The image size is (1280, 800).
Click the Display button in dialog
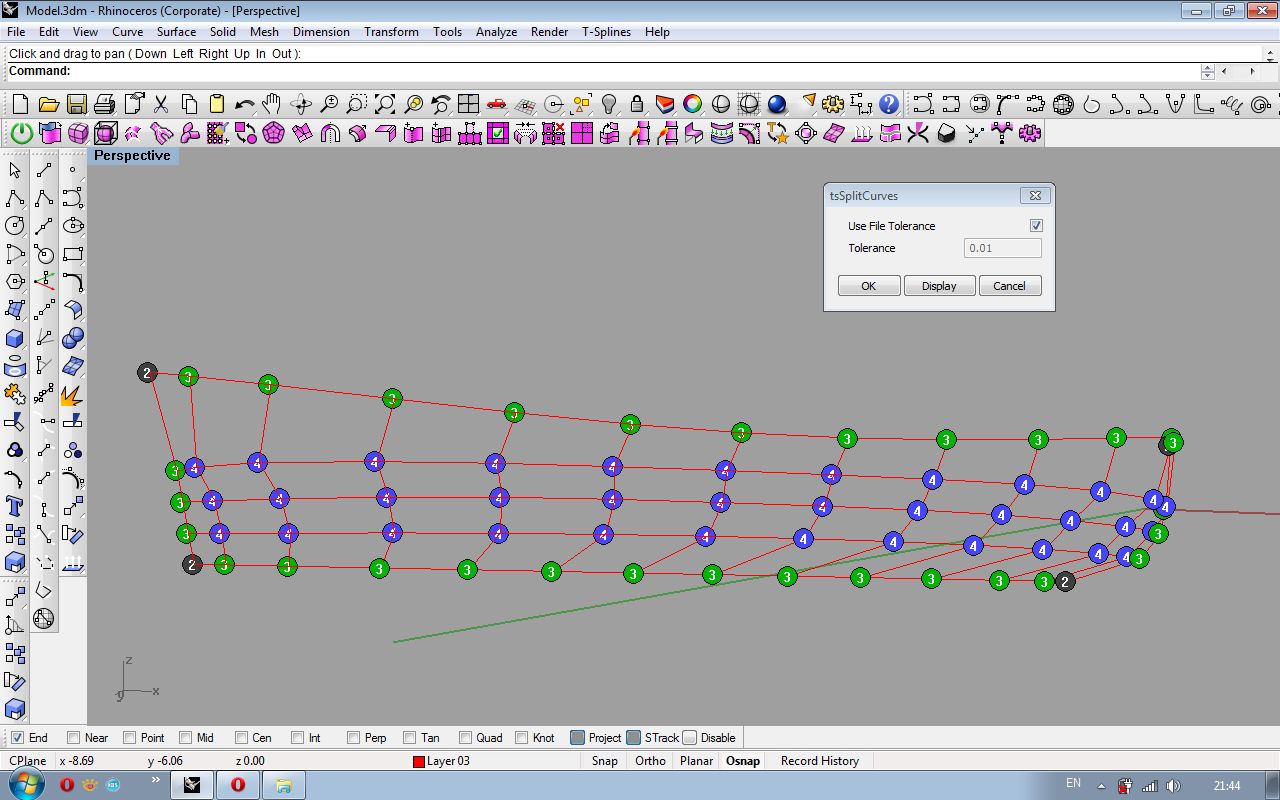point(939,286)
